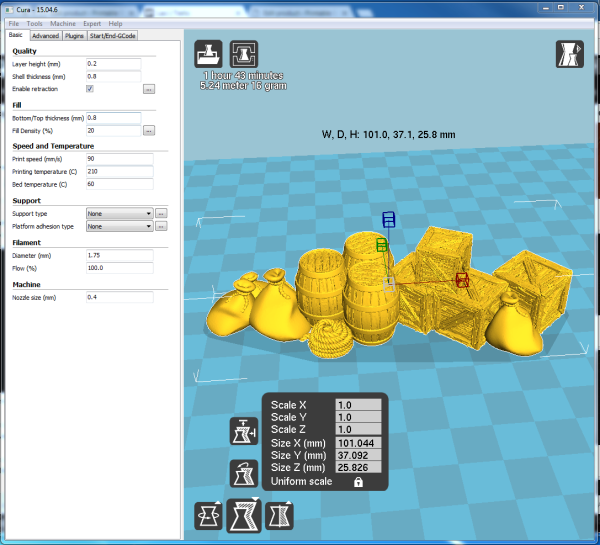Select the Rotate tool
This screenshot has height=545, width=600.
[x=208, y=516]
